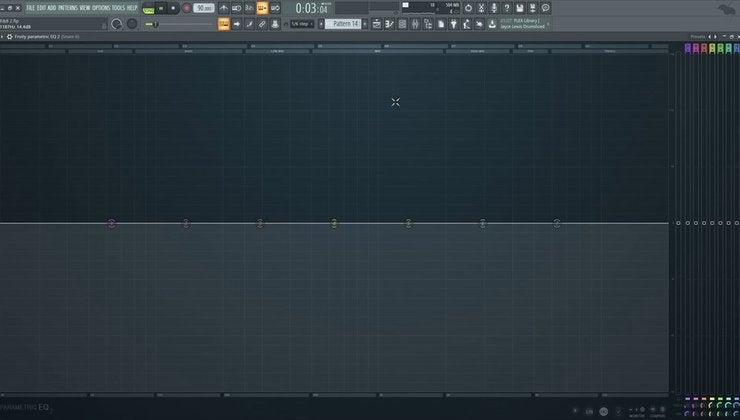Open the browser view icon

pos(428,24)
